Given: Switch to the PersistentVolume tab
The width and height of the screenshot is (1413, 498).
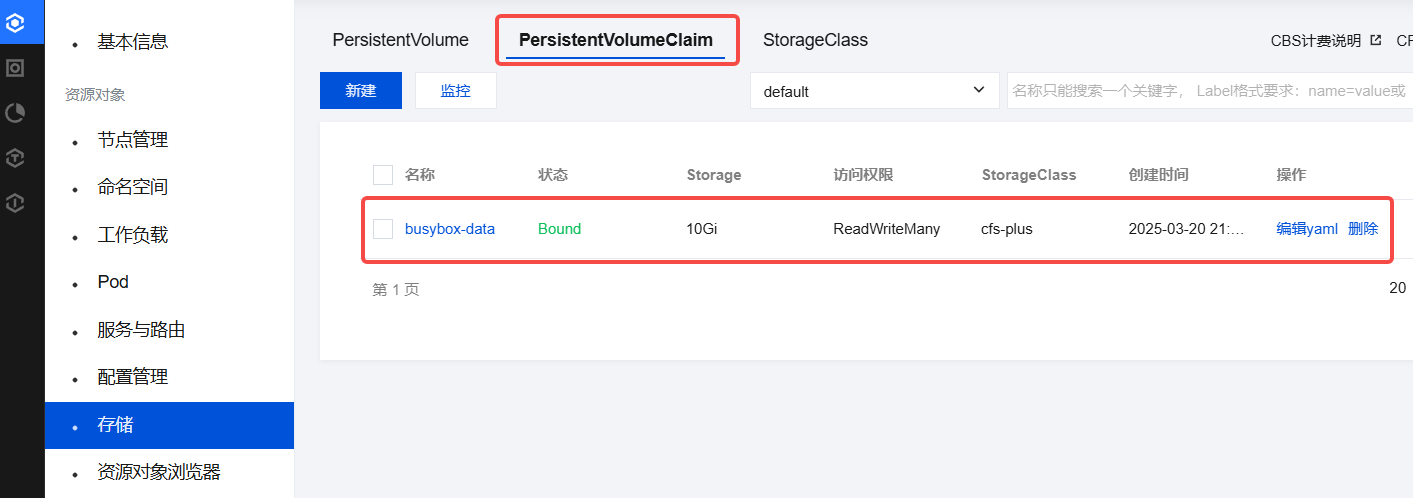Looking at the screenshot, I should [x=401, y=40].
